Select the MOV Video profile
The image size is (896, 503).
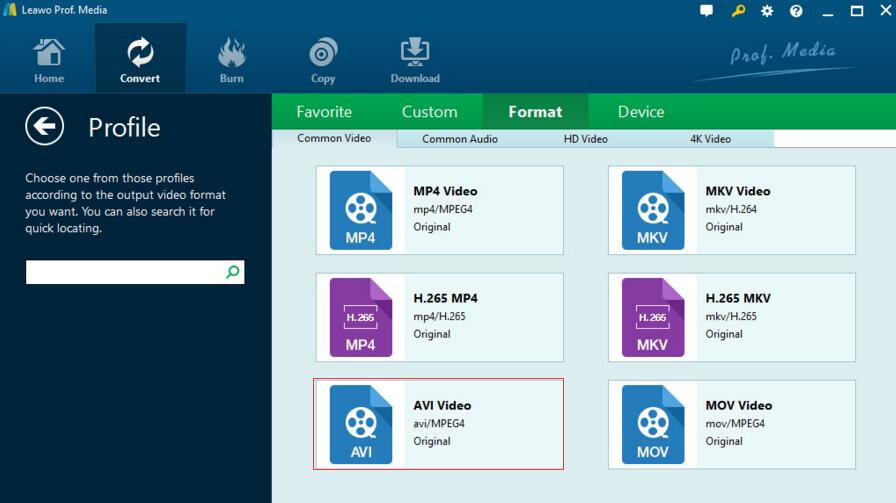click(732, 424)
